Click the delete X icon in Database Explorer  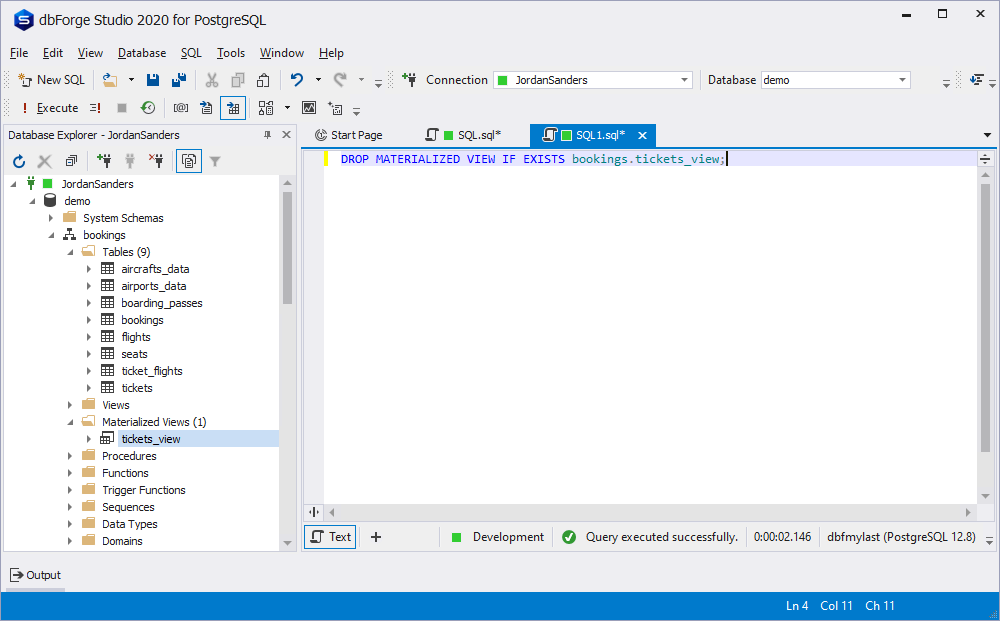coord(45,161)
